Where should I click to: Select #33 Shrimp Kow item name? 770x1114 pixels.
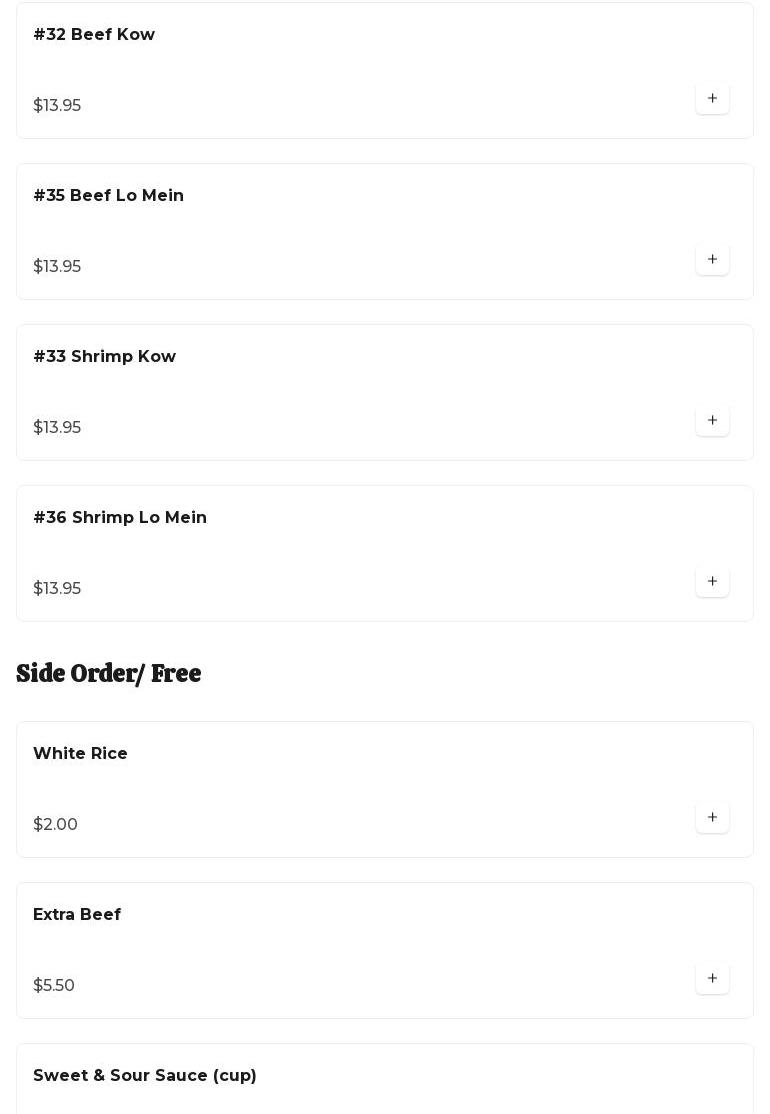pyautogui.click(x=104, y=357)
